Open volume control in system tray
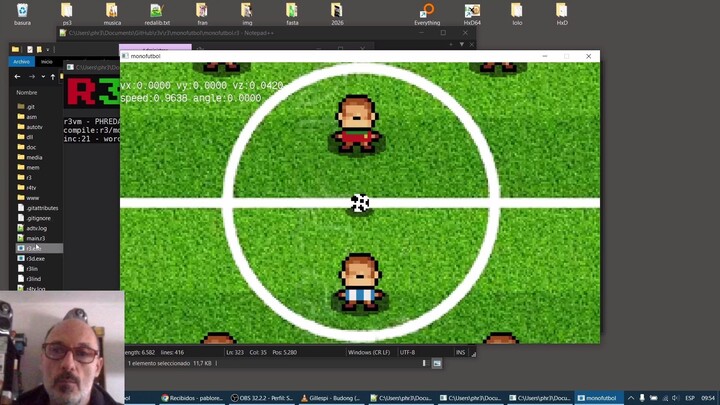 pos(675,398)
